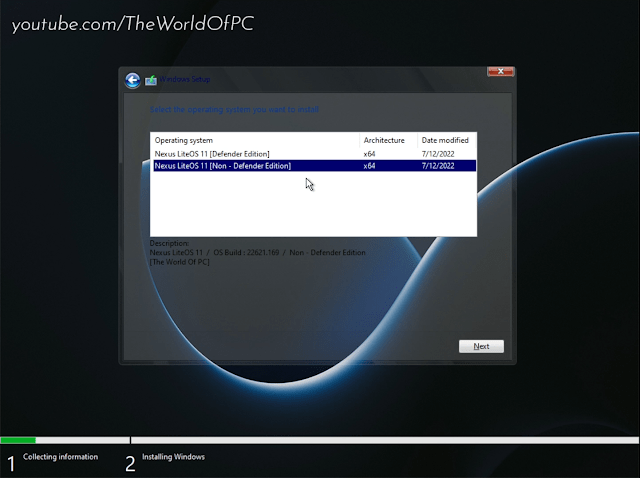Click the Collecting information step label
Screen dimensions: 640x478
(x=60, y=457)
